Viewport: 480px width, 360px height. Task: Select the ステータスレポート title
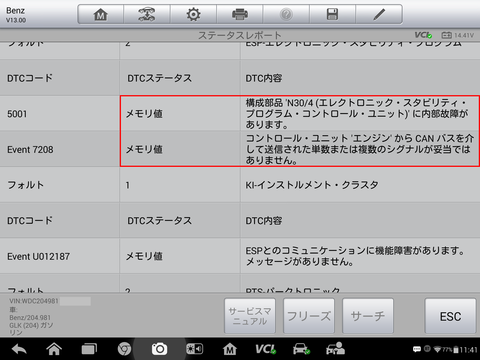coord(240,35)
